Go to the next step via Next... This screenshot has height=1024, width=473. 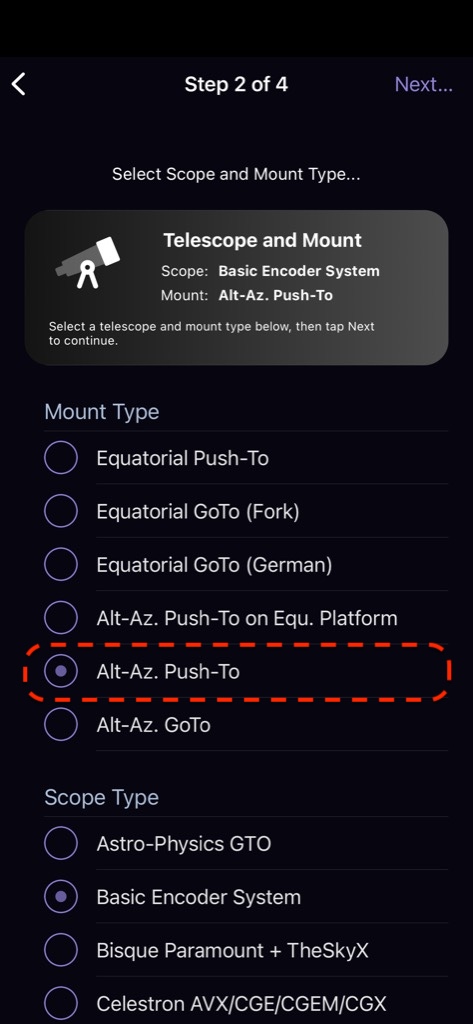point(423,84)
